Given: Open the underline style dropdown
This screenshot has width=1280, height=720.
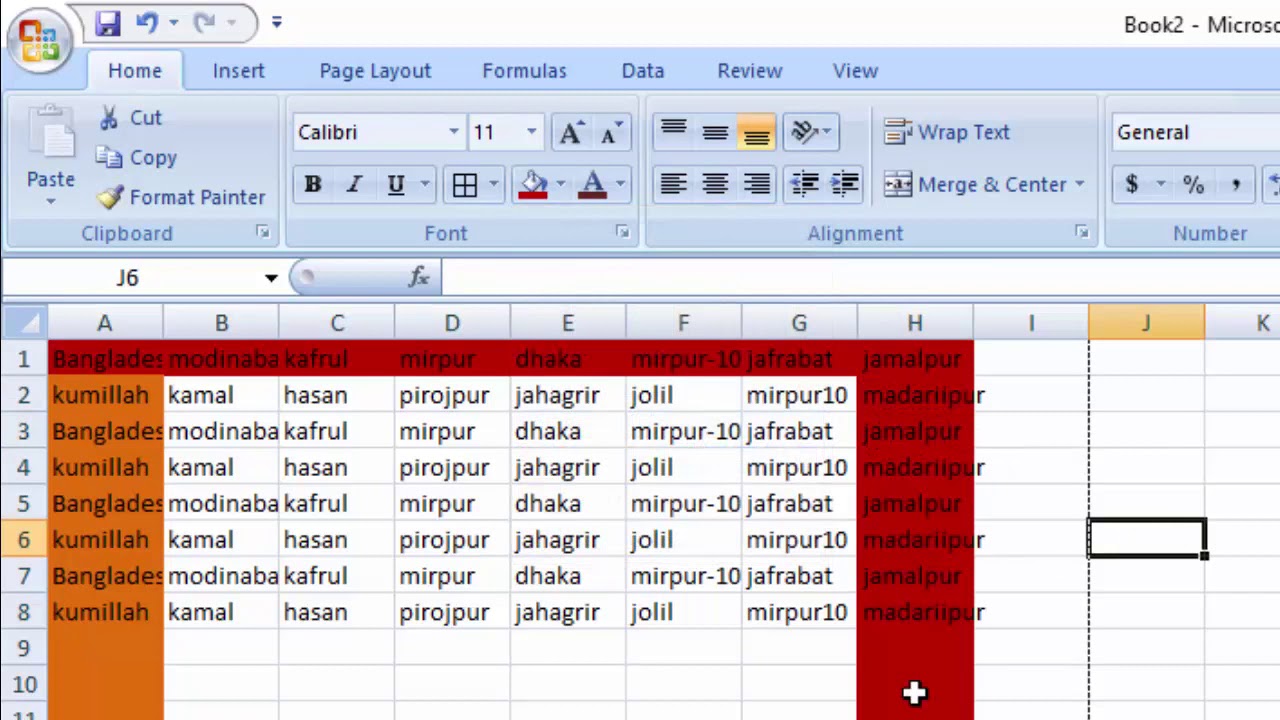Looking at the screenshot, I should (x=425, y=185).
